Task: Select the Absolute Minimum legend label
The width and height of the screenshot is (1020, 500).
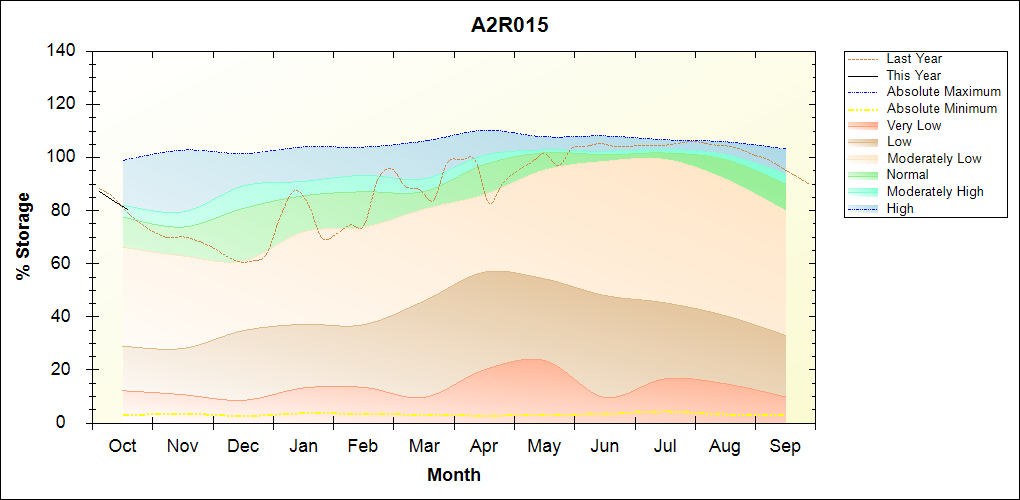Action: tap(941, 109)
